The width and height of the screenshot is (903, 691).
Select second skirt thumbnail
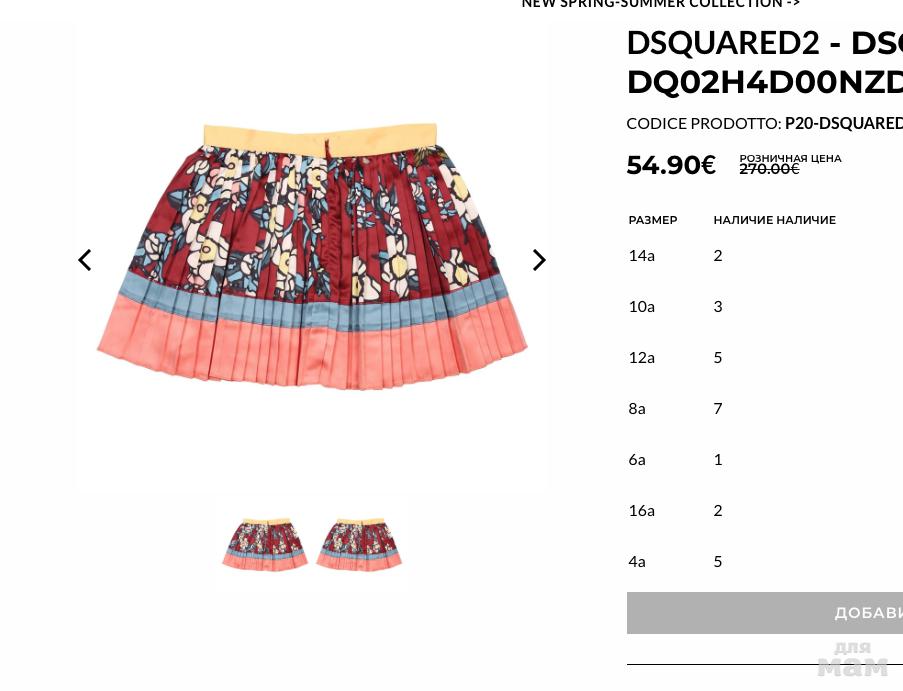click(359, 544)
